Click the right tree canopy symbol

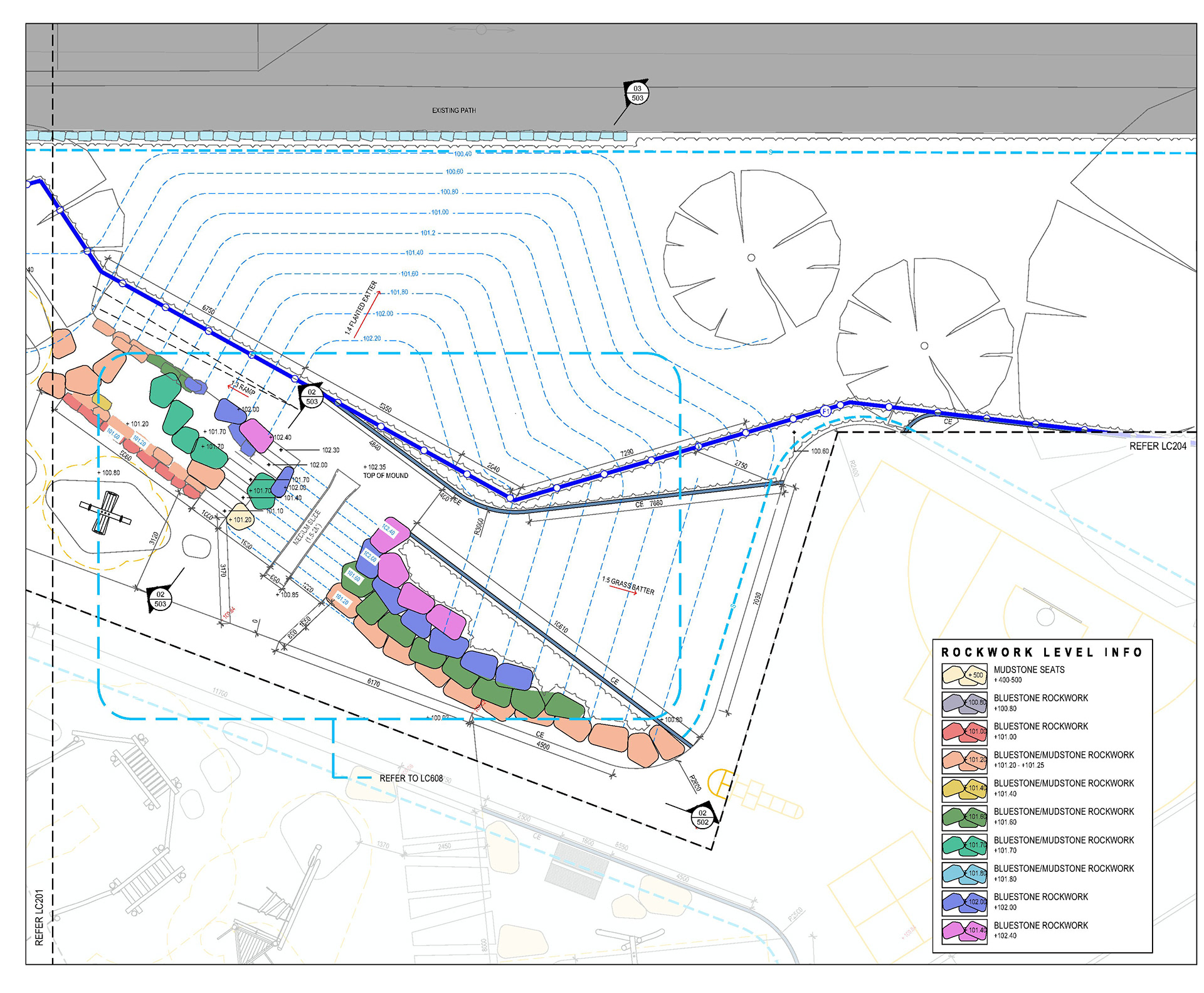click(924, 345)
